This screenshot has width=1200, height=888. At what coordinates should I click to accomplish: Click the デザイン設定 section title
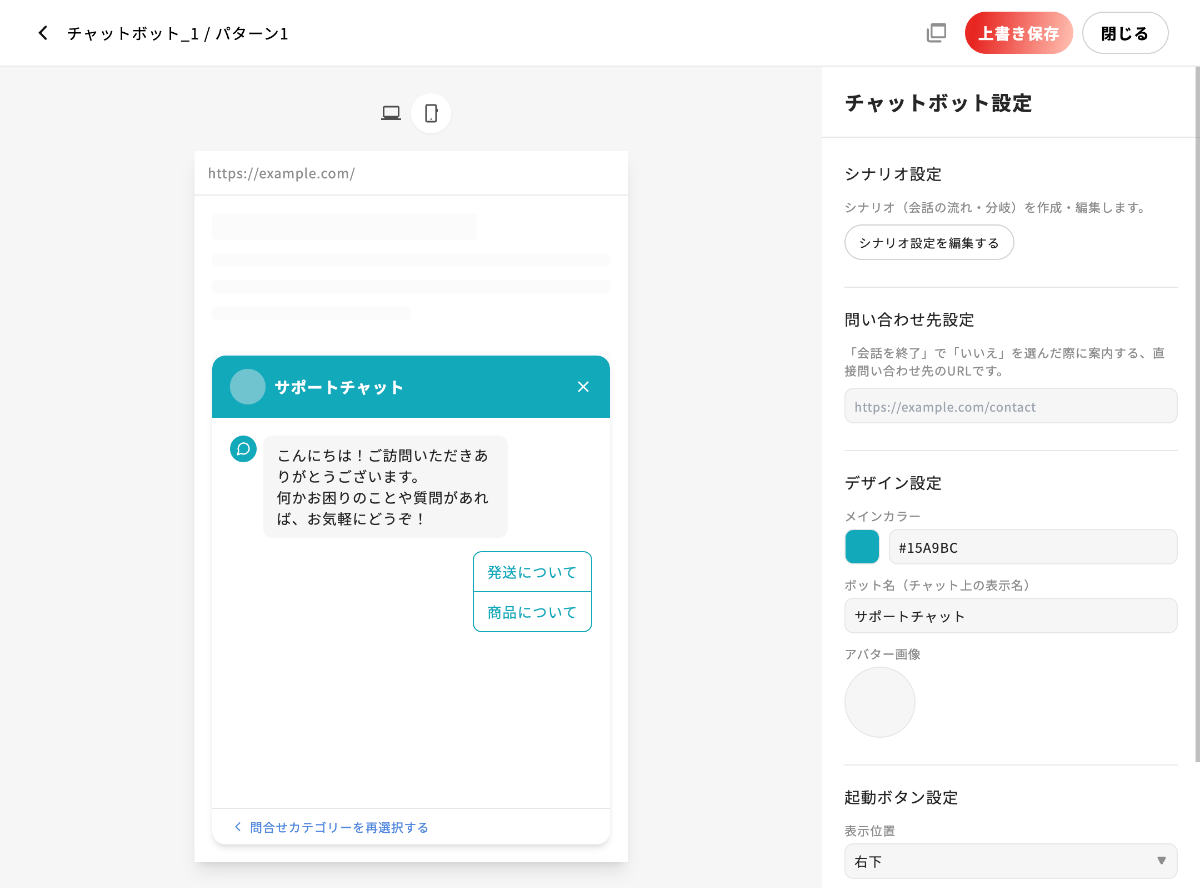[x=893, y=483]
